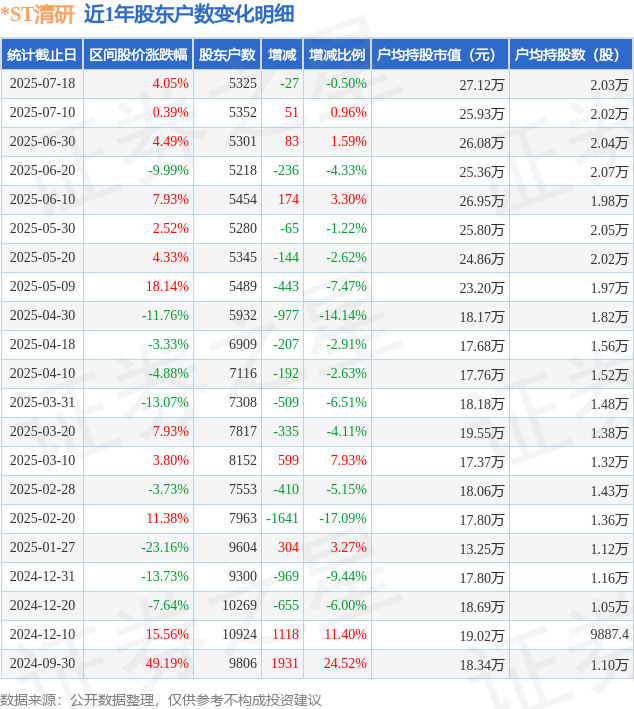The height and width of the screenshot is (709, 634).
Task: Select the date cell 2025-05-20
Action: pos(43,257)
